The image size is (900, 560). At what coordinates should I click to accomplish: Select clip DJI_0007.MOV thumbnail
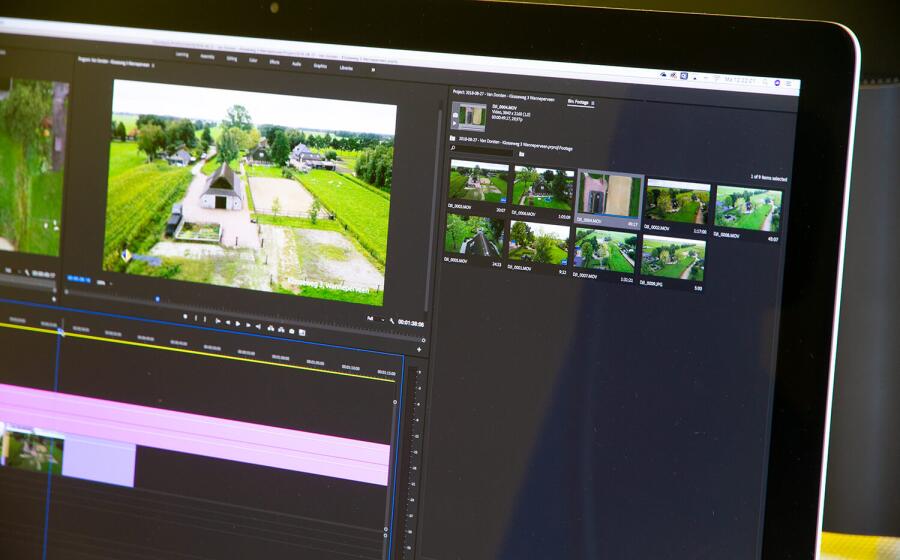click(604, 250)
